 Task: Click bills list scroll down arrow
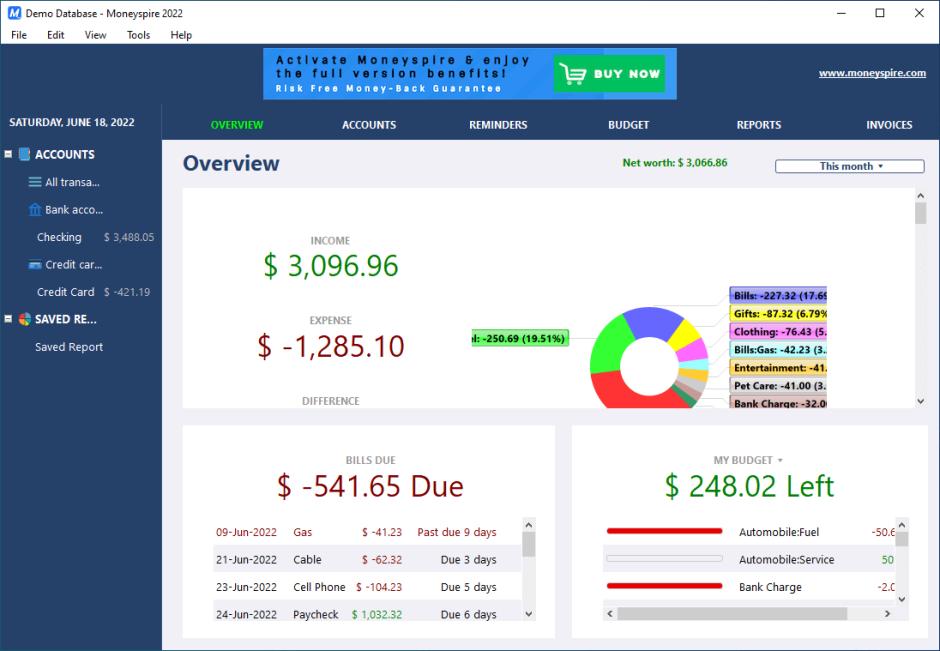(529, 614)
